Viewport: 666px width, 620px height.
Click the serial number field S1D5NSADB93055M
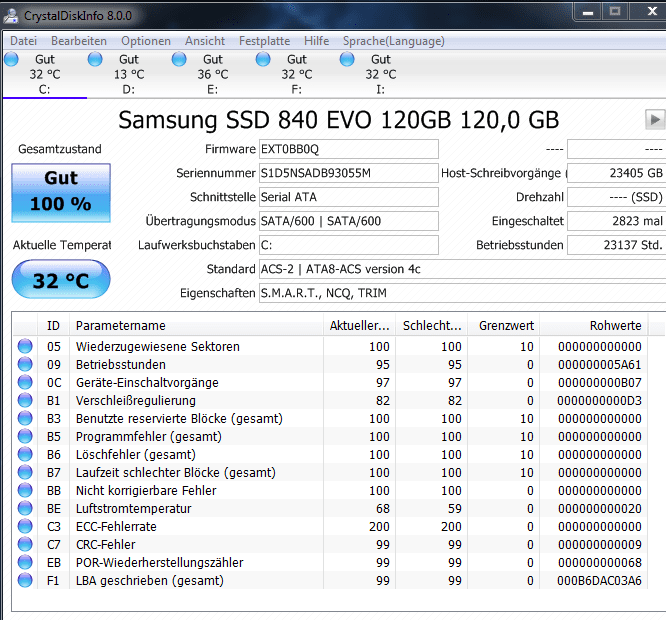[349, 173]
